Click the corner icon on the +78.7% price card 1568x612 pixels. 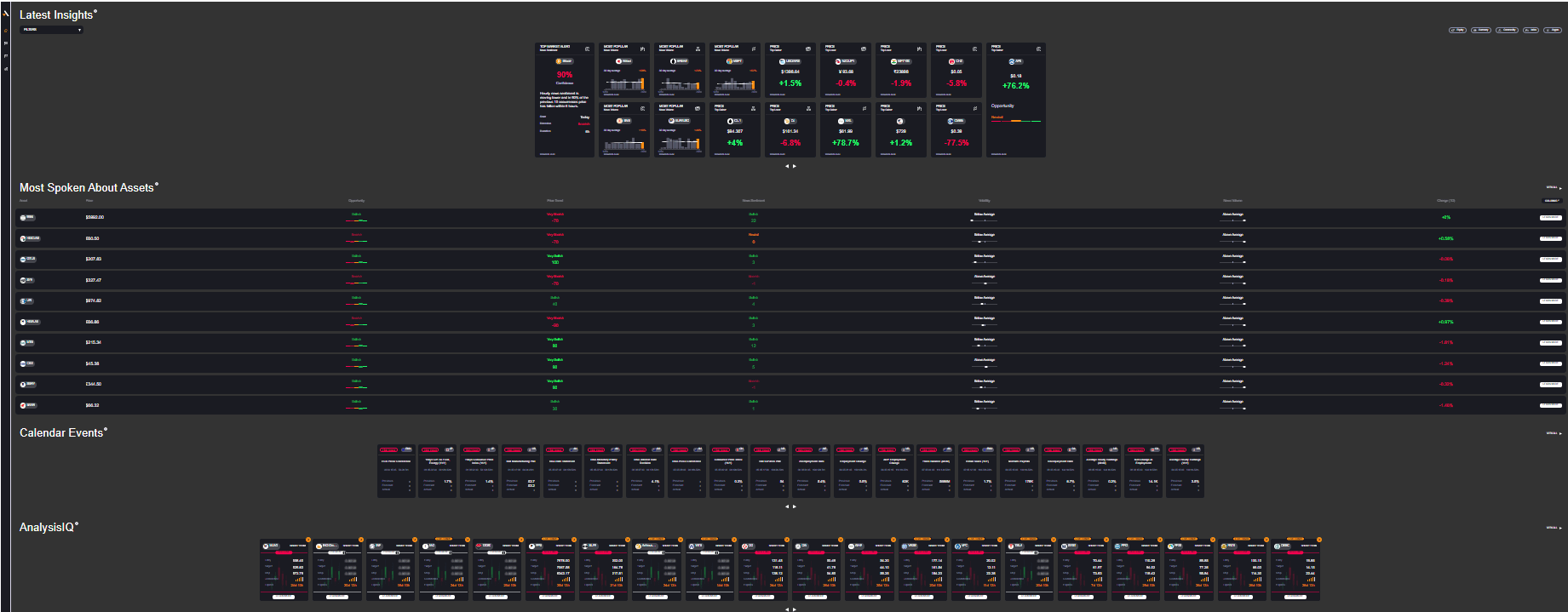[x=864, y=108]
